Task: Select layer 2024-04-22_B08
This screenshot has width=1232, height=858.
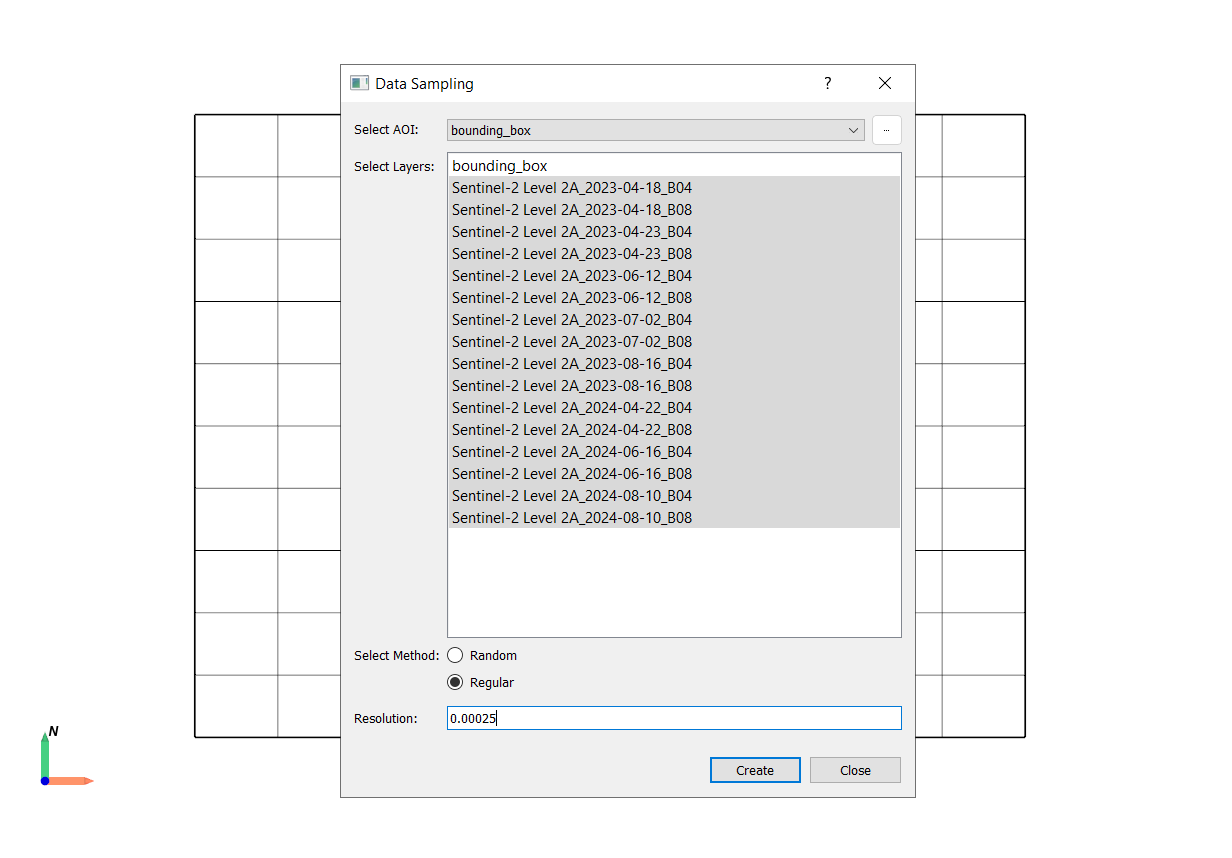Action: coord(572,430)
